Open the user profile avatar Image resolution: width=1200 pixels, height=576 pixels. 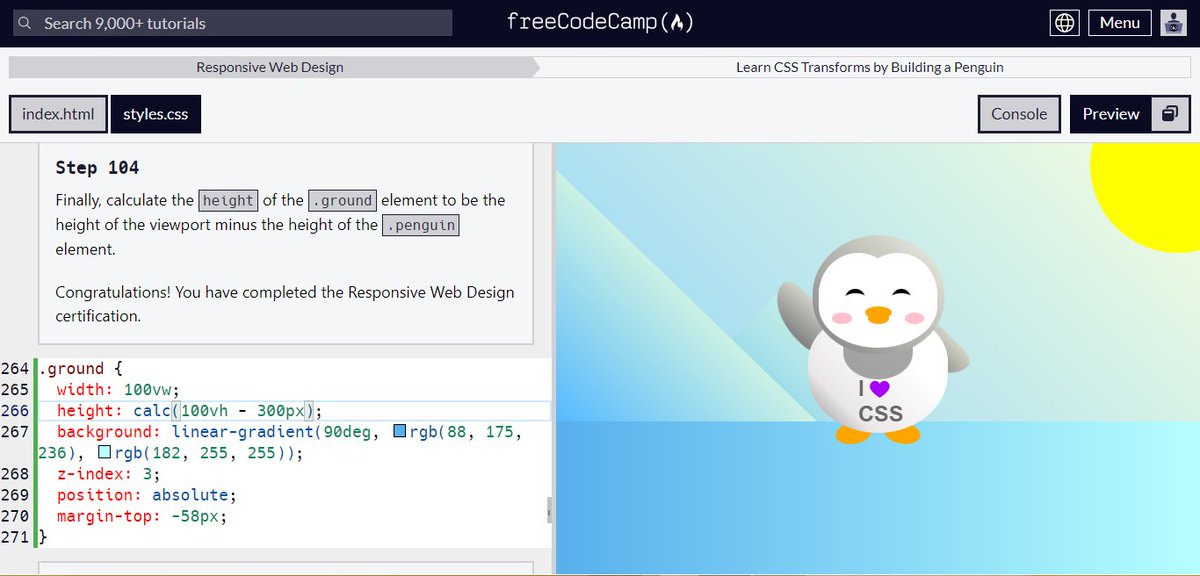click(x=1173, y=23)
